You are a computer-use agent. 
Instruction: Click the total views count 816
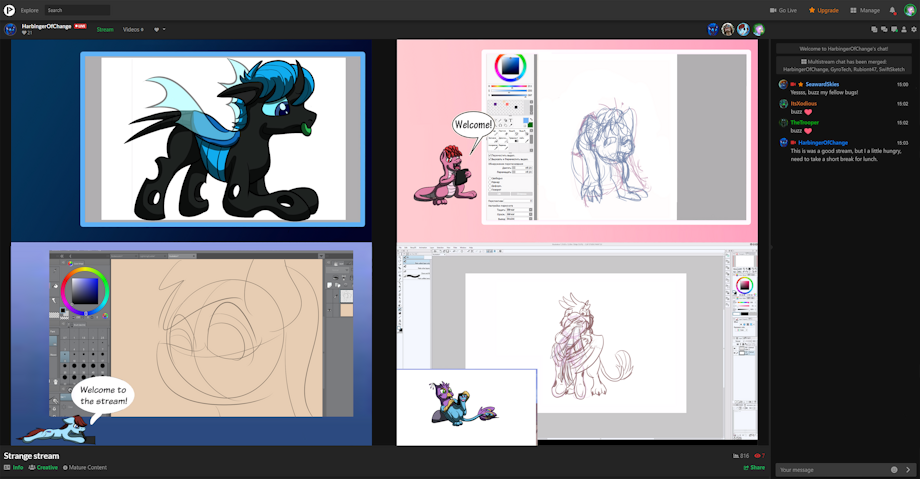coord(741,456)
